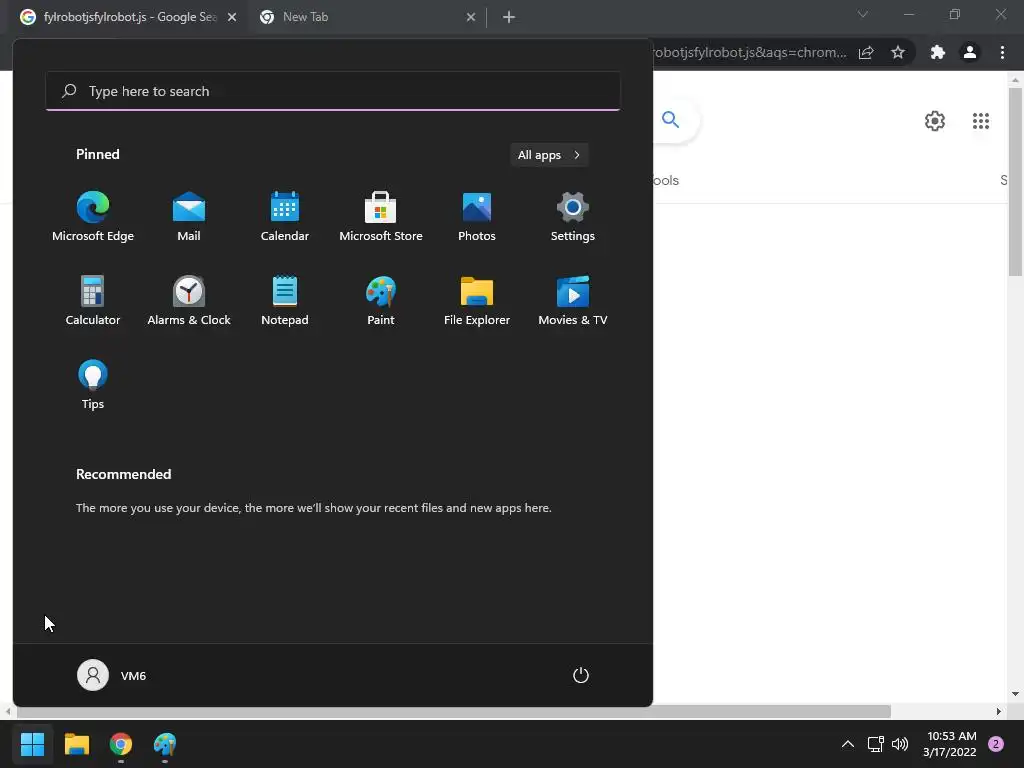Share this page from the address bar
The width and height of the screenshot is (1024, 768).
click(867, 52)
